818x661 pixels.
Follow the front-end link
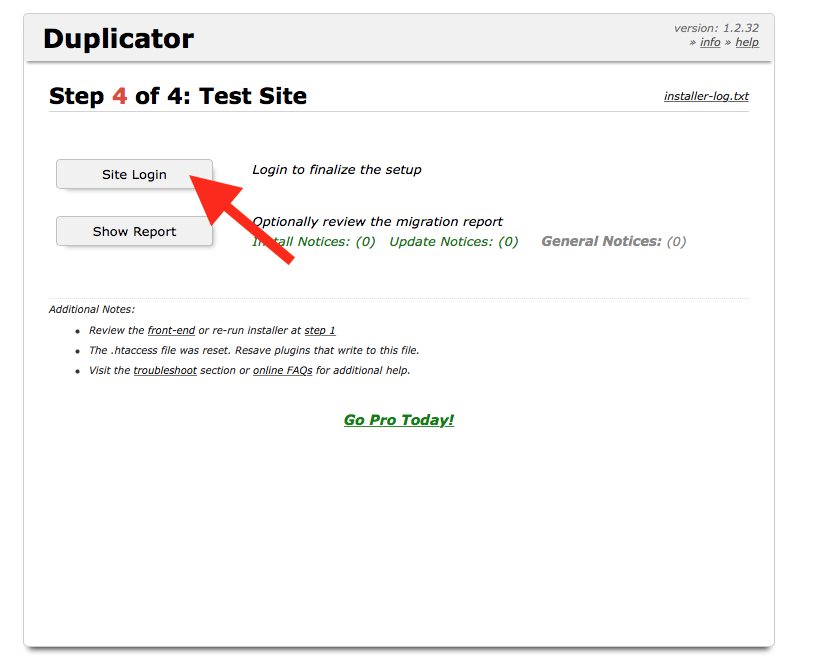tap(171, 330)
